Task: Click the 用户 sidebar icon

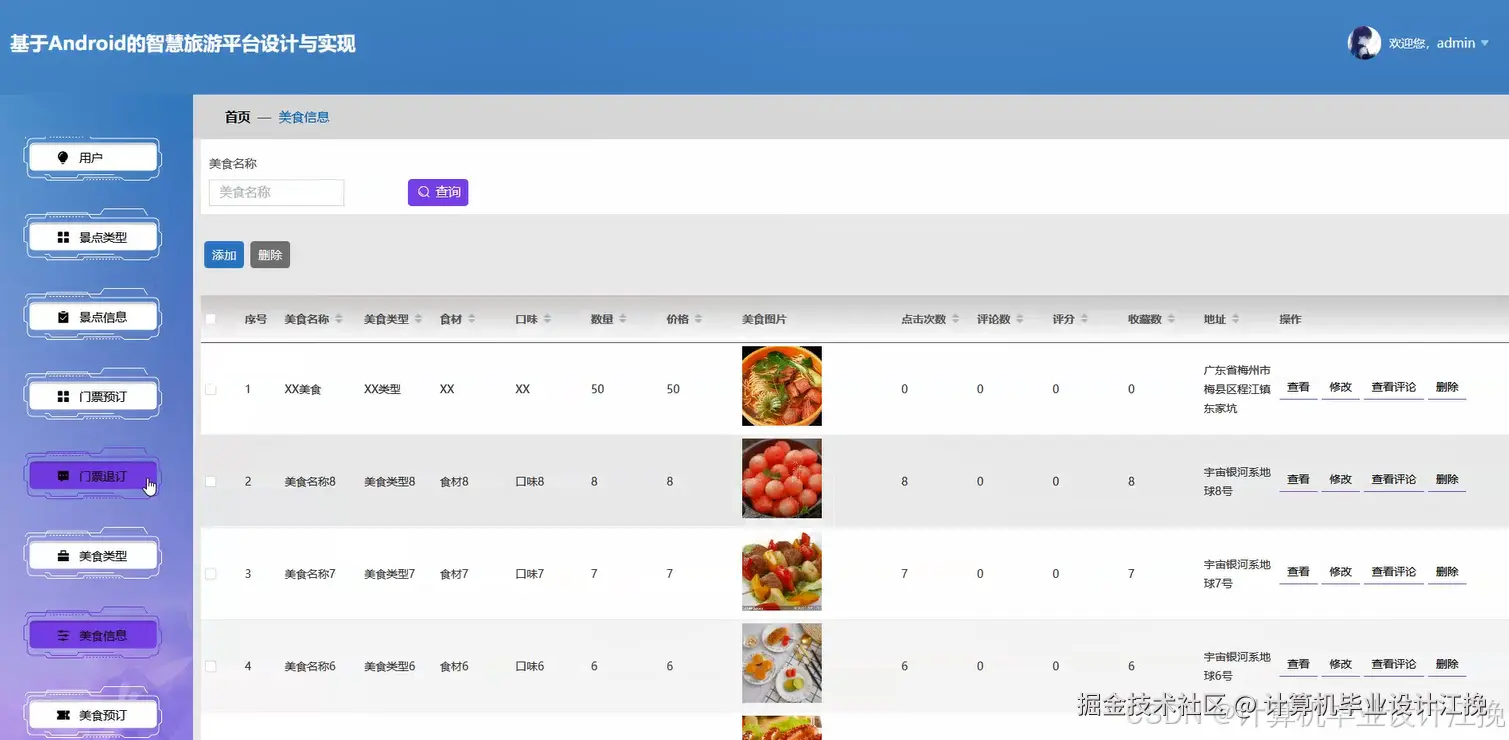Action: click(63, 158)
